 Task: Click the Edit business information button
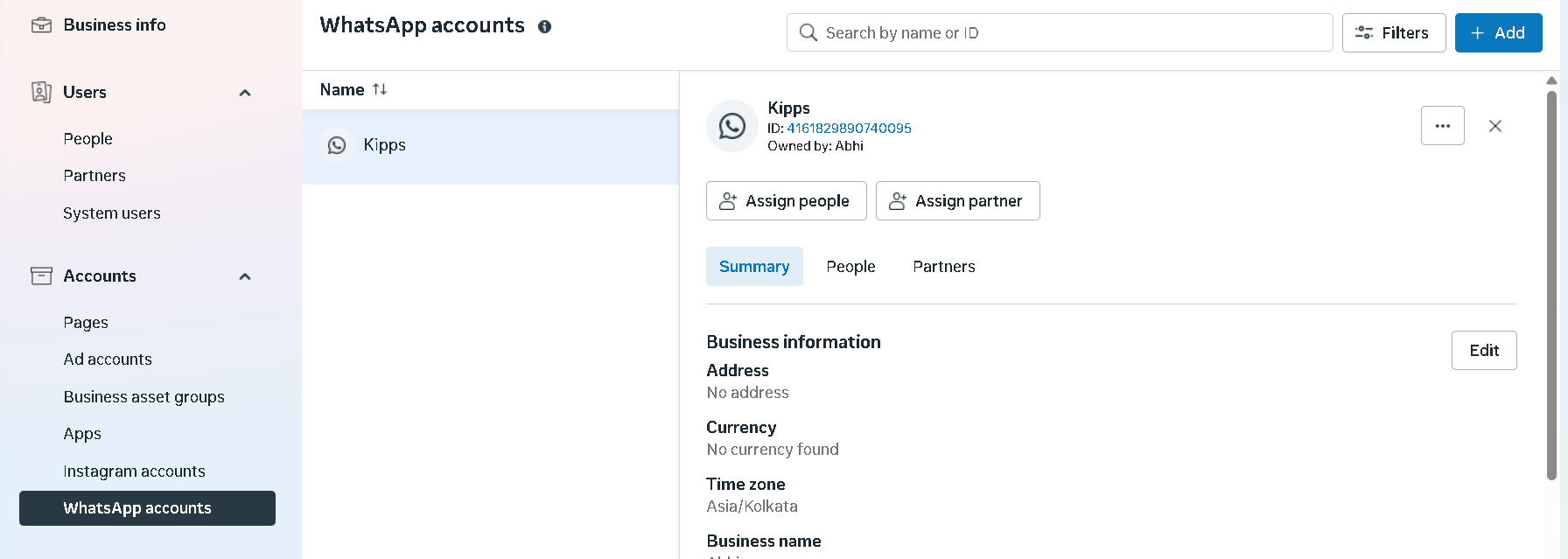click(x=1484, y=351)
